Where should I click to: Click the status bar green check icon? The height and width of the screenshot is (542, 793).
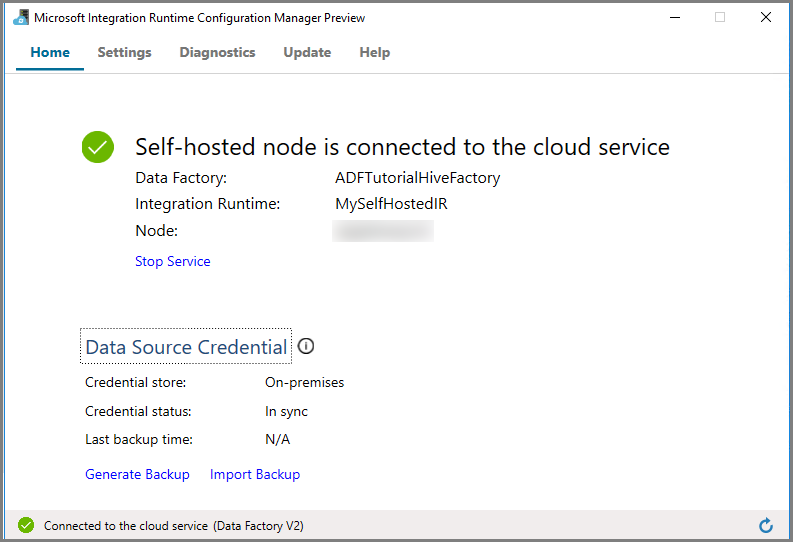tap(26, 525)
